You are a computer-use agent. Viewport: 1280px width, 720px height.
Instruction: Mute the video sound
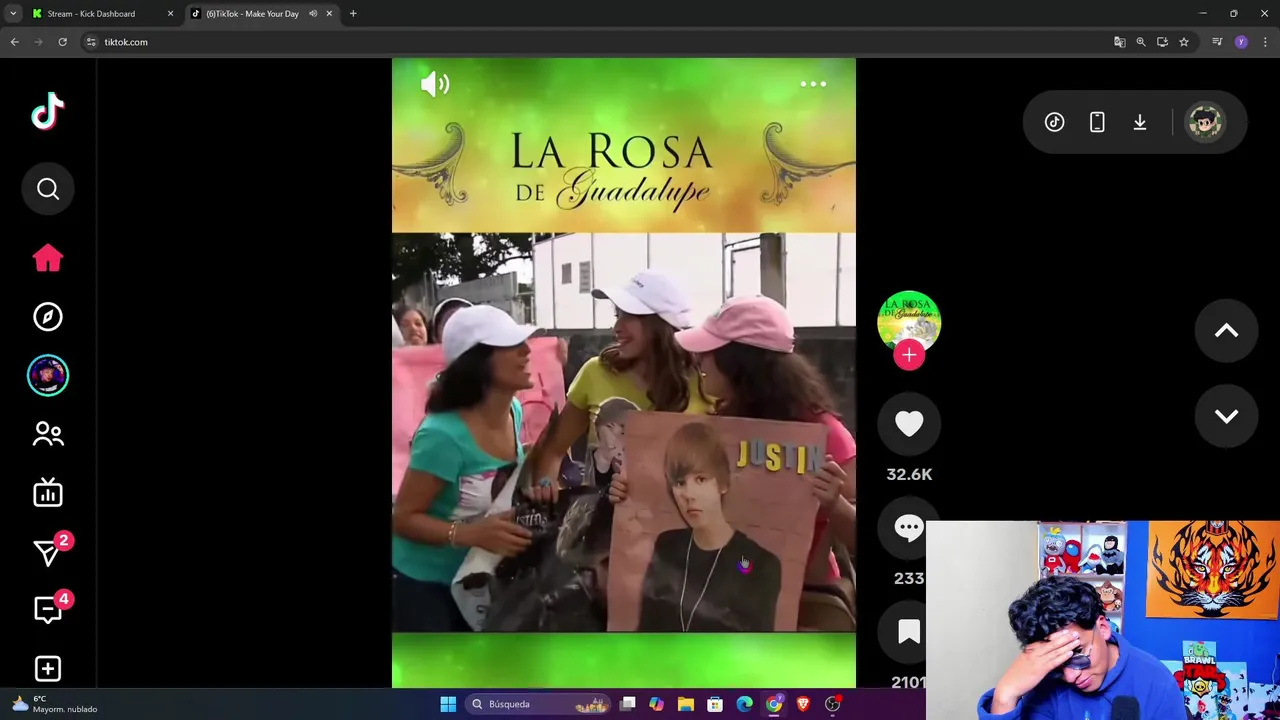pos(434,84)
